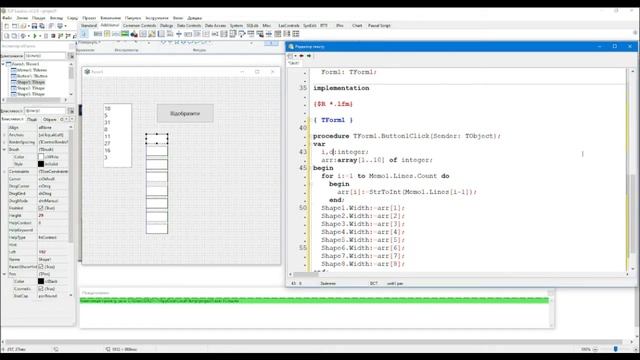Select the Unit1 tab in source editor
The image size is (640, 360).
coord(293,63)
